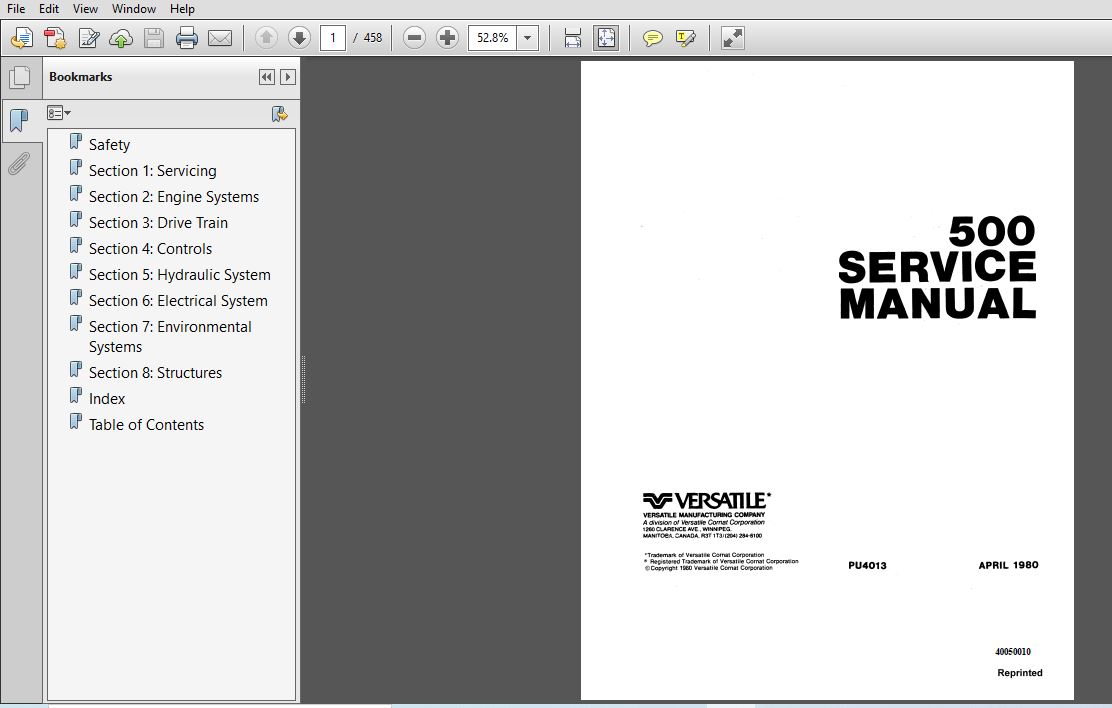Open Section 1: Servicing bookmark
1112x708 pixels.
(152, 171)
